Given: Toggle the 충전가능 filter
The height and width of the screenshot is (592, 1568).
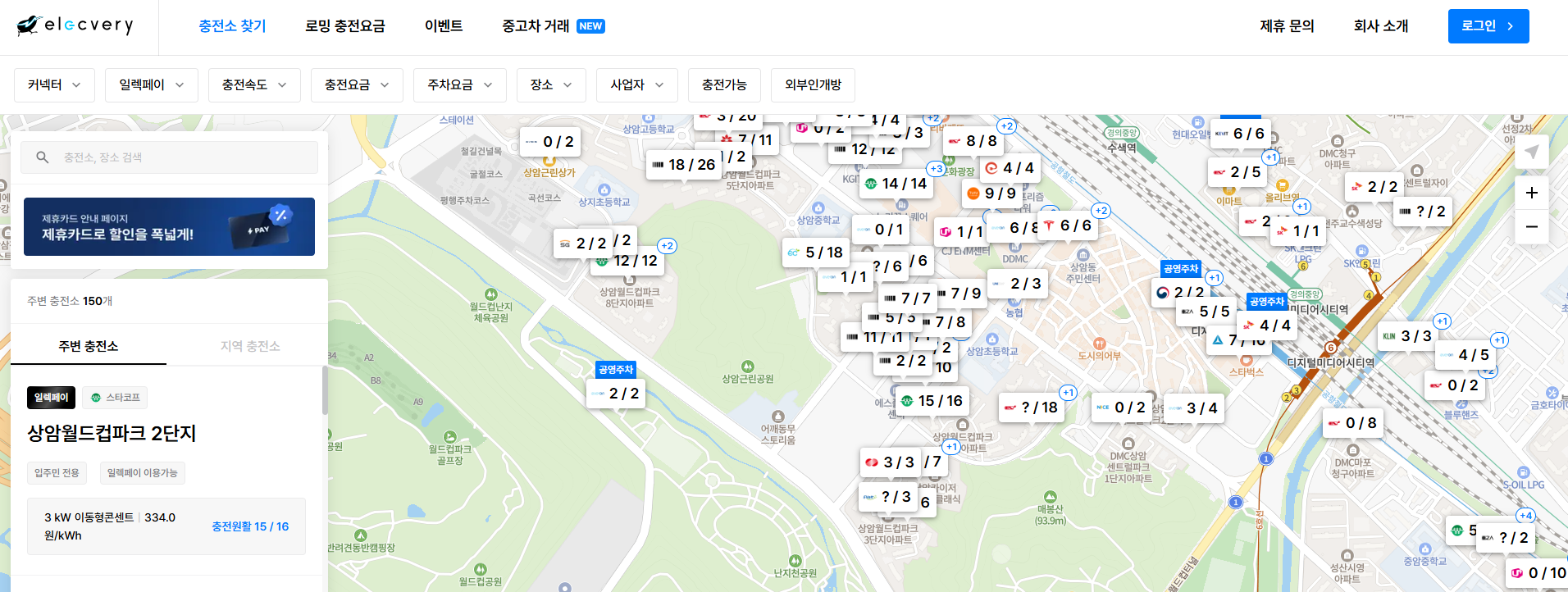Looking at the screenshot, I should (x=724, y=85).
